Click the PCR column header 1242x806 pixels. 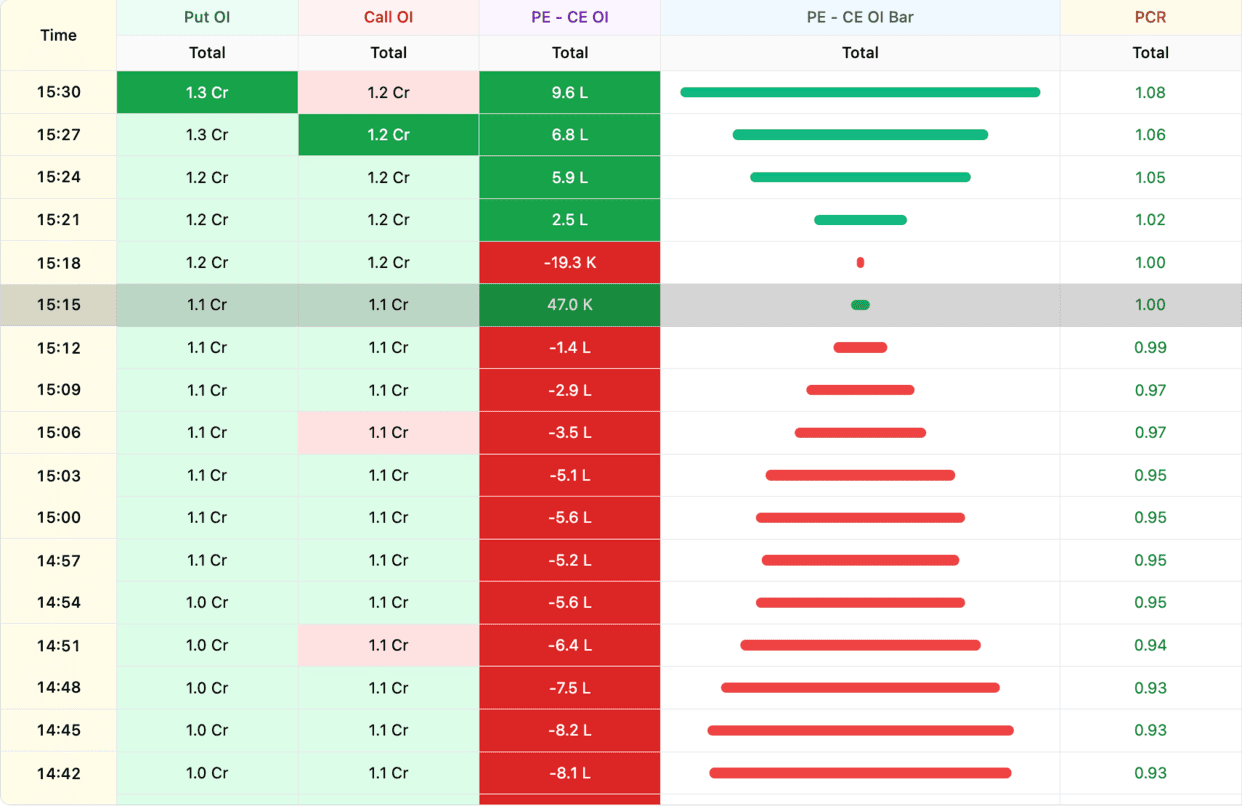1150,17
